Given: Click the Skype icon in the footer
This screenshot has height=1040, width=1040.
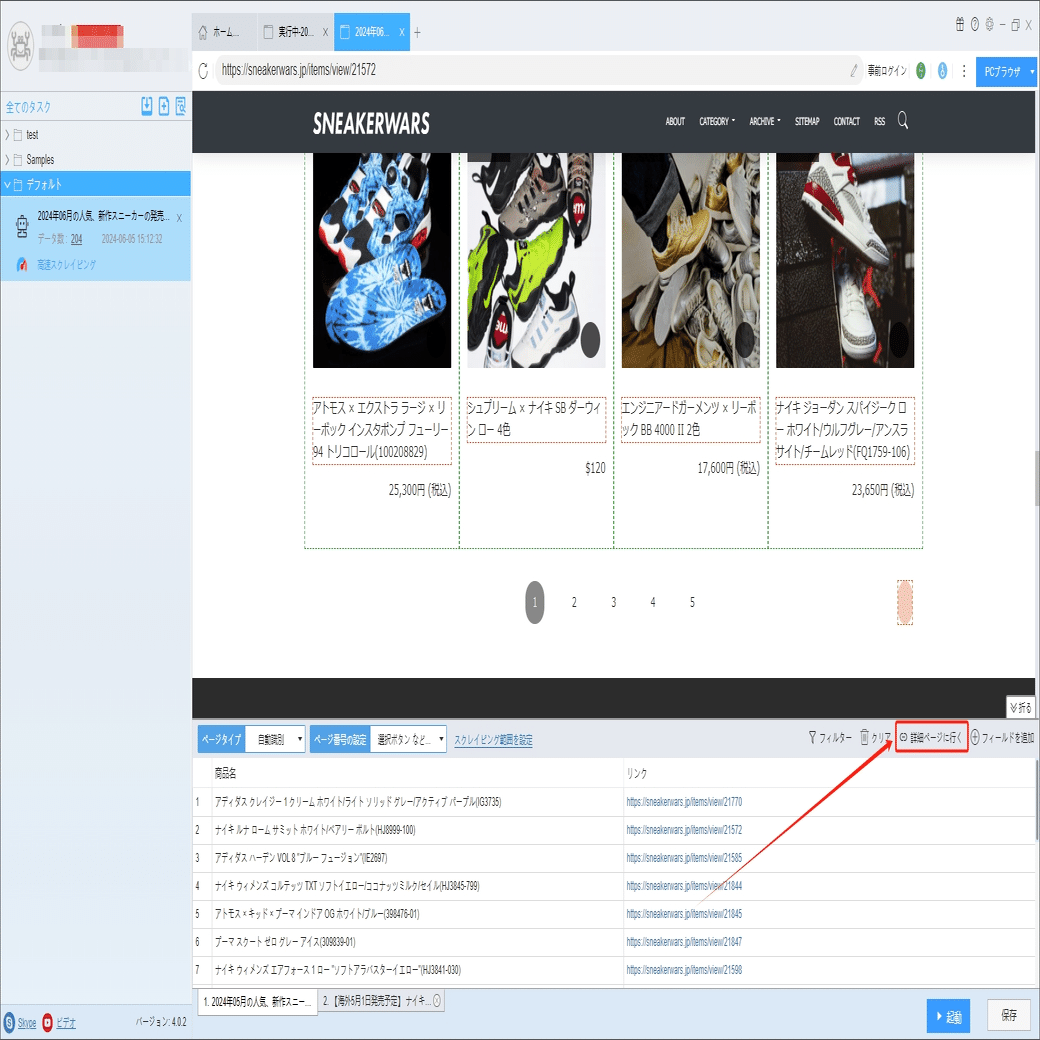Looking at the screenshot, I should [x=9, y=1022].
